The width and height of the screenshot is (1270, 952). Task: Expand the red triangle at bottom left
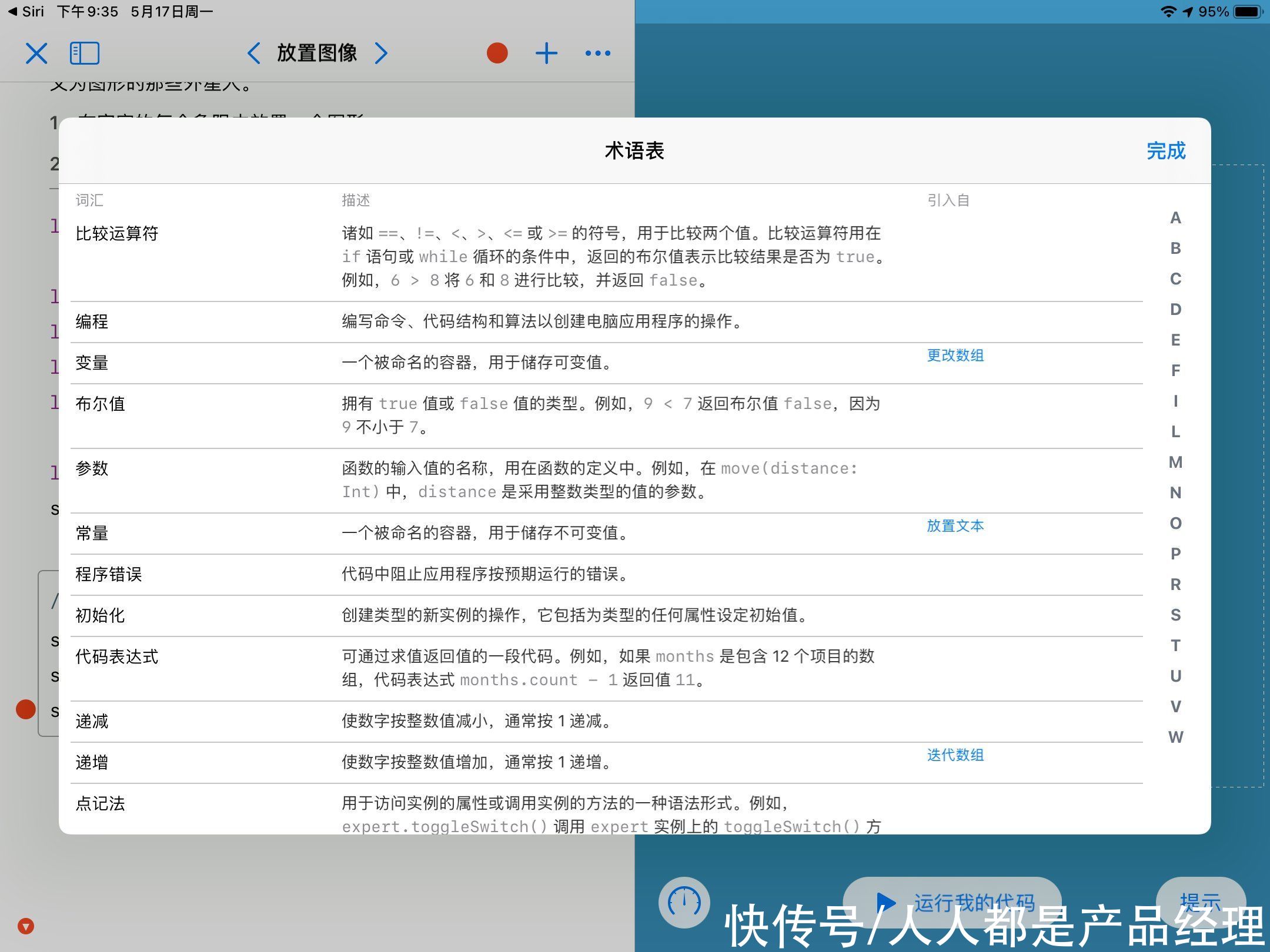25,924
